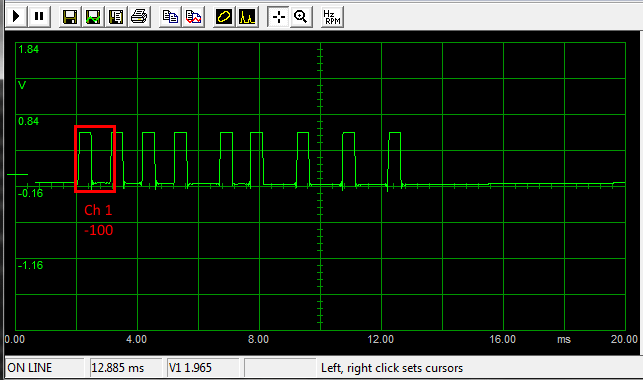The image size is (643, 380).
Task: Click the copy icon with two blue pages
Action: pyautogui.click(x=170, y=17)
